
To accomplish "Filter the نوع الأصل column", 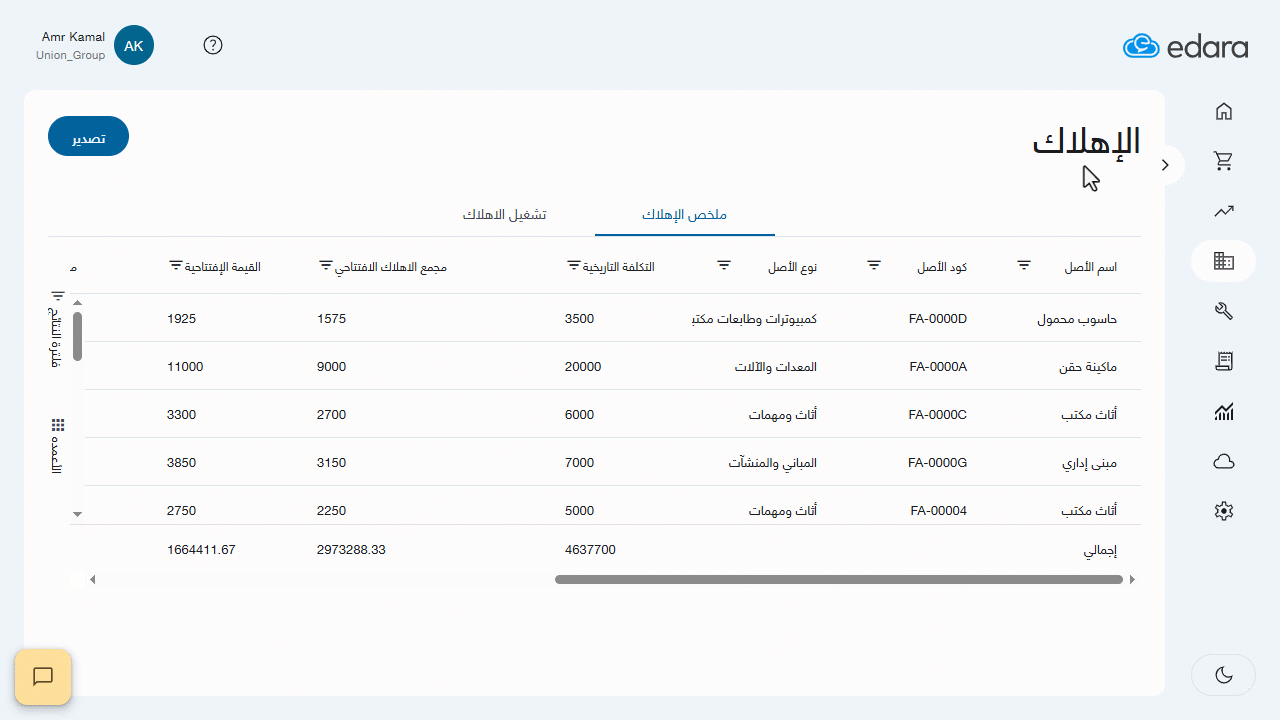I will 724,266.
